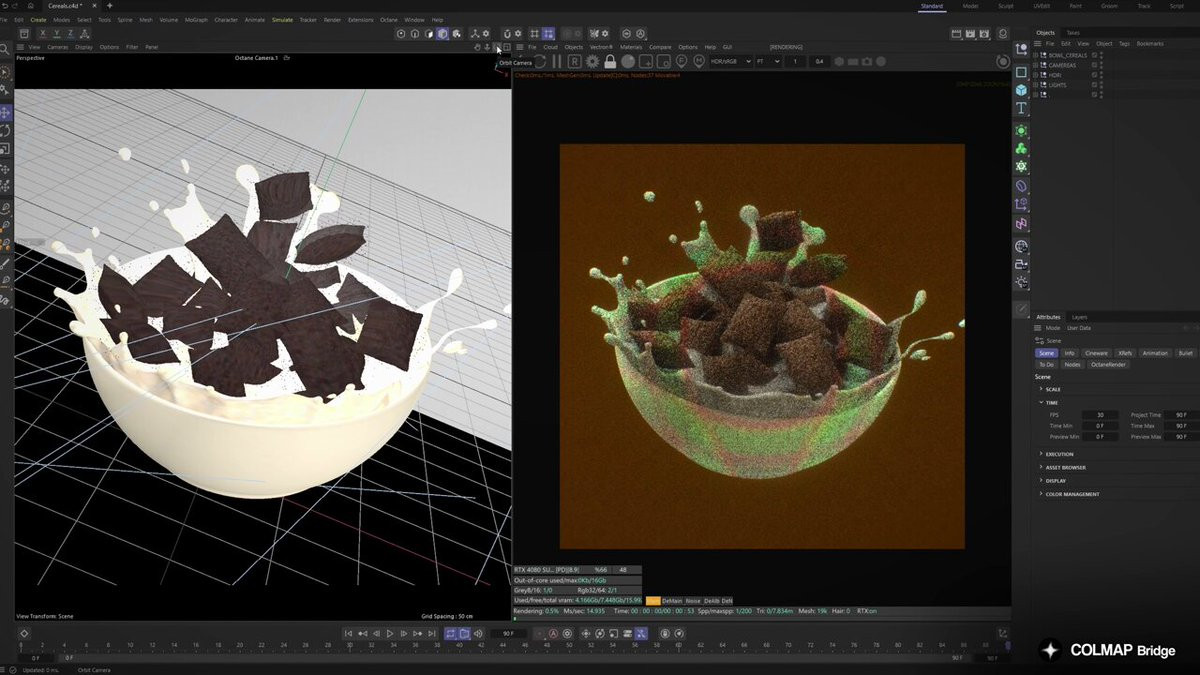Open the HDR/sRGB dropdown in Octane viewer

coord(728,62)
